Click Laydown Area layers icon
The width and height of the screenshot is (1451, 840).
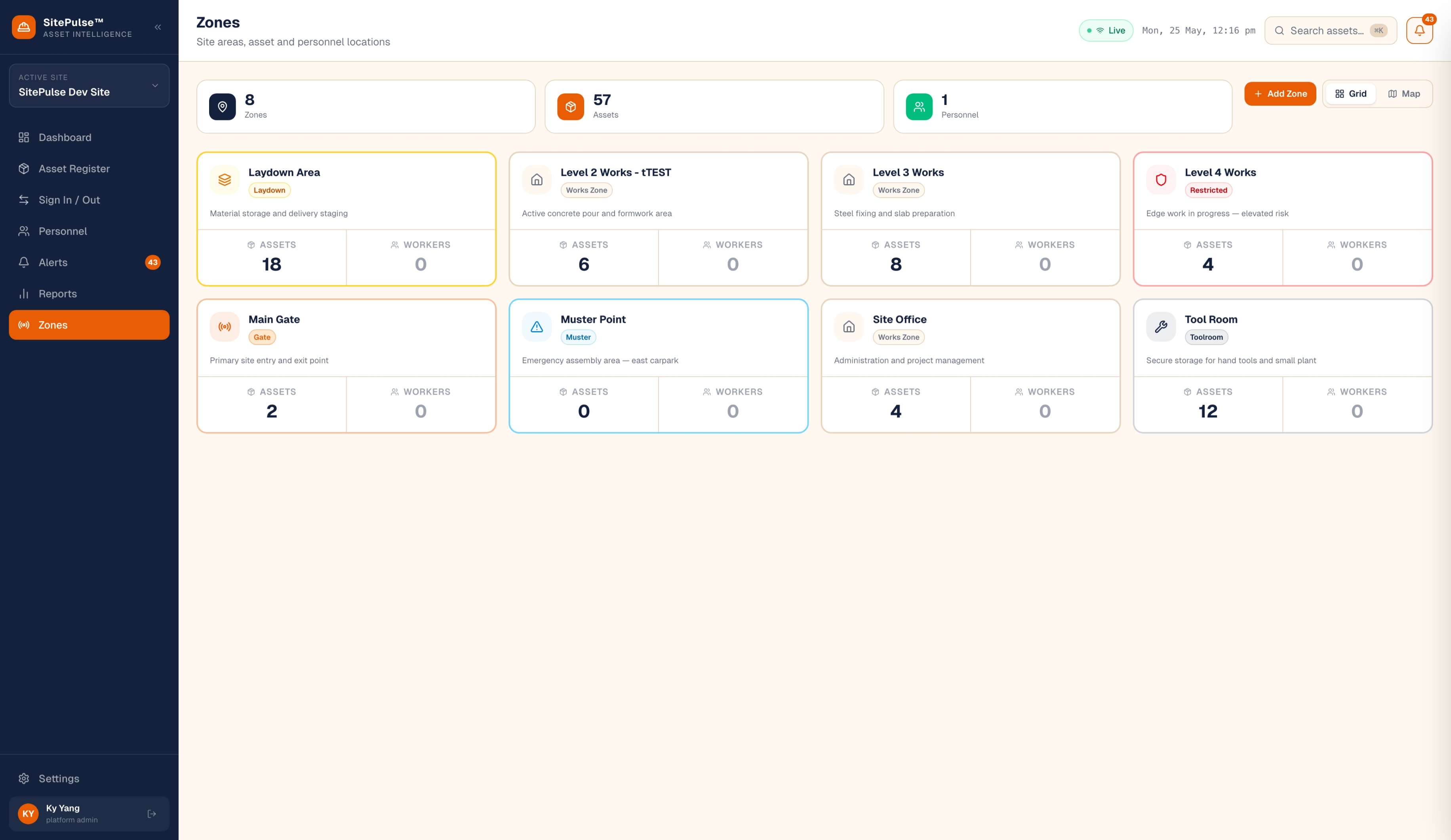coord(225,180)
